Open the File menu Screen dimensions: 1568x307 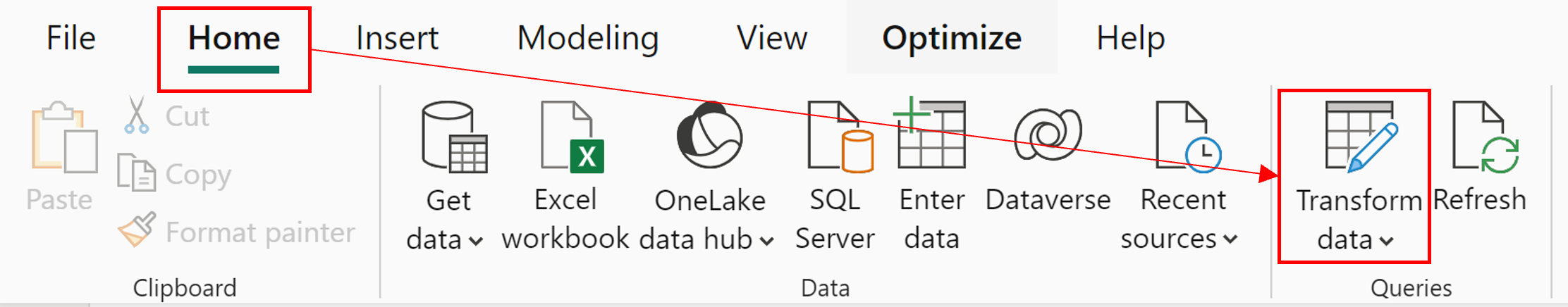point(71,38)
